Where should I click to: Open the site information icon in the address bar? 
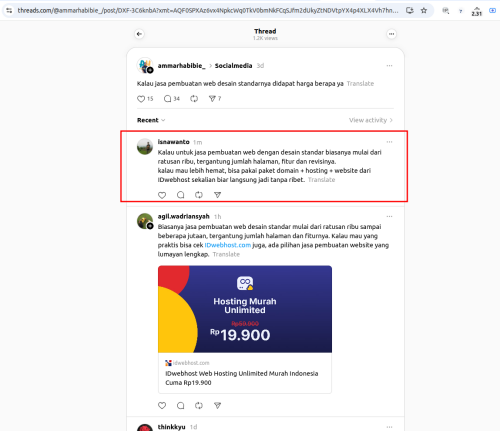[x=9, y=11]
